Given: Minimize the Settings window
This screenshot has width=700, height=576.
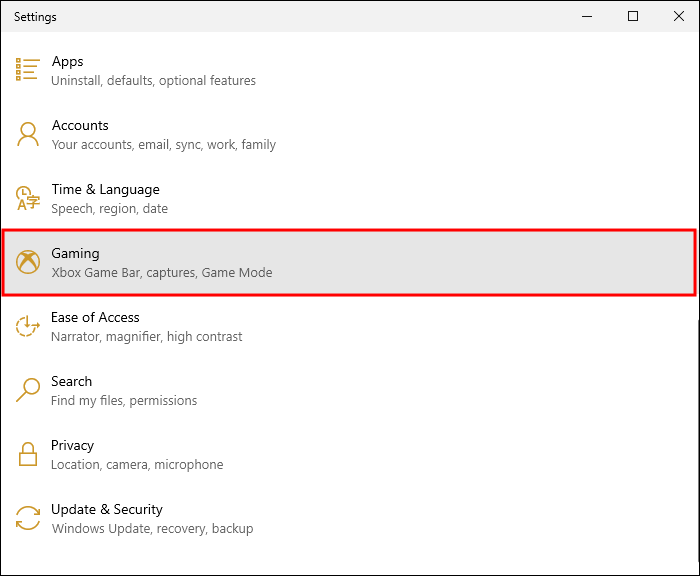Looking at the screenshot, I should pos(587,16).
